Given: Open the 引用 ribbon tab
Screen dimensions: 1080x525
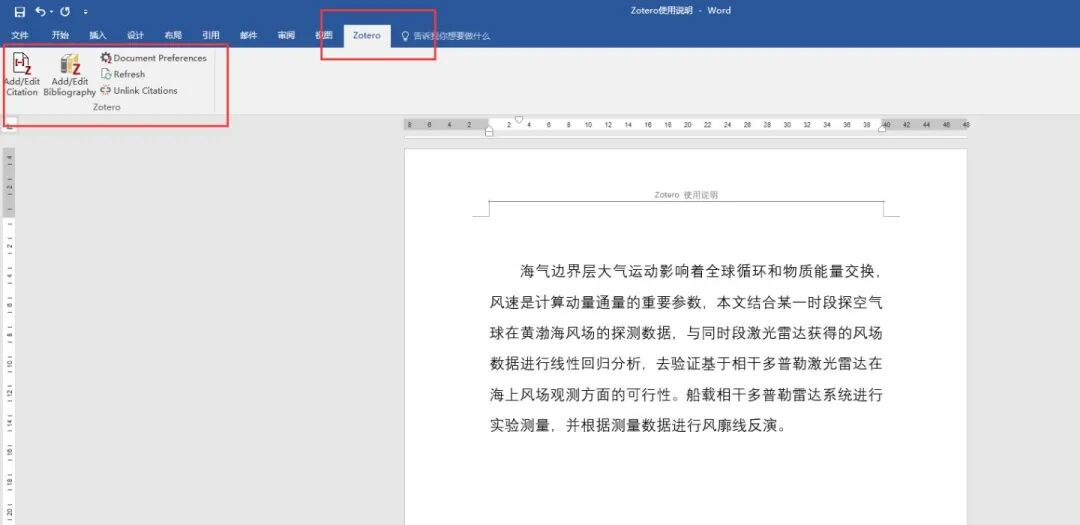Looking at the screenshot, I should point(211,35).
